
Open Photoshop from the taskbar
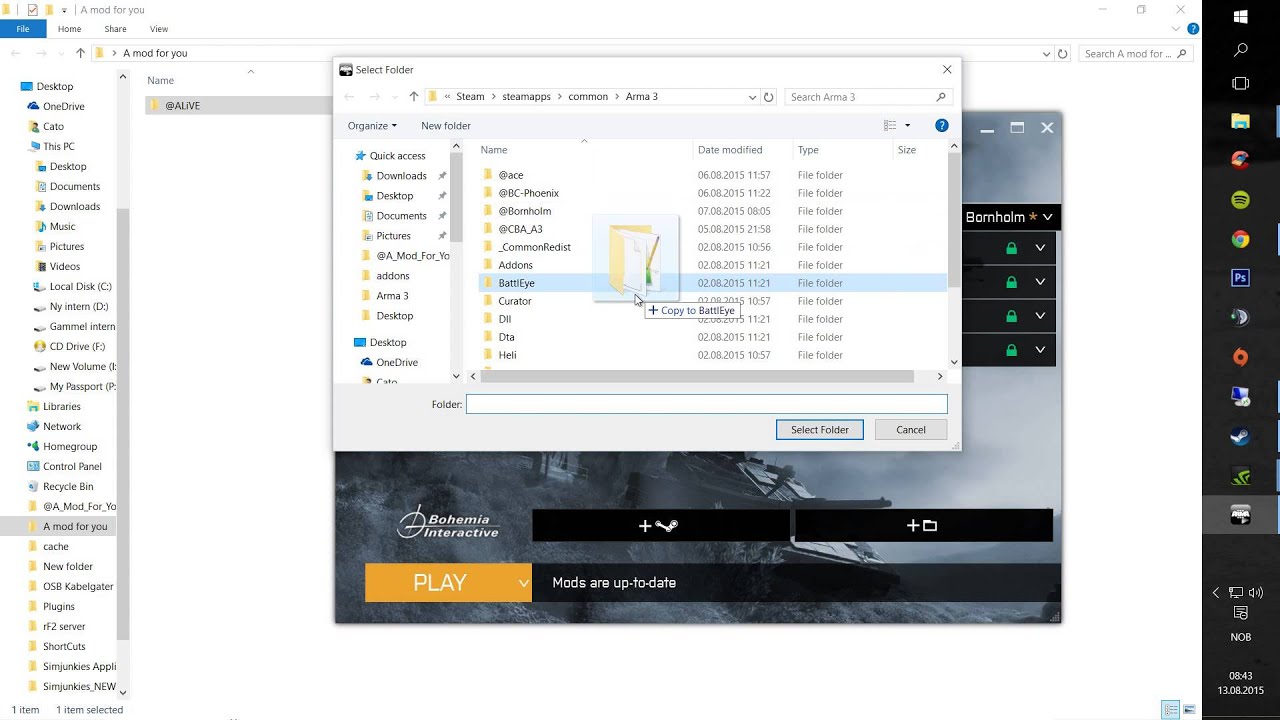pos(1240,278)
